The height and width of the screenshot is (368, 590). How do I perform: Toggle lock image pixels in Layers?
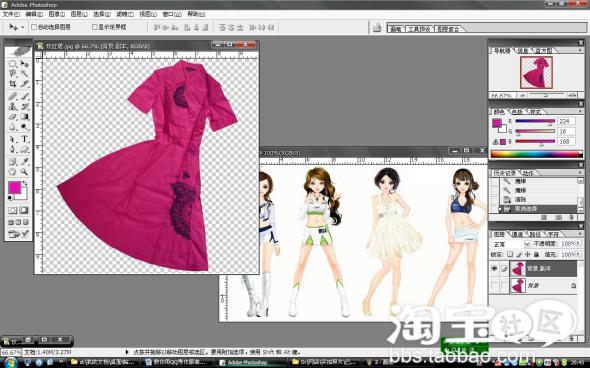[x=519, y=254]
